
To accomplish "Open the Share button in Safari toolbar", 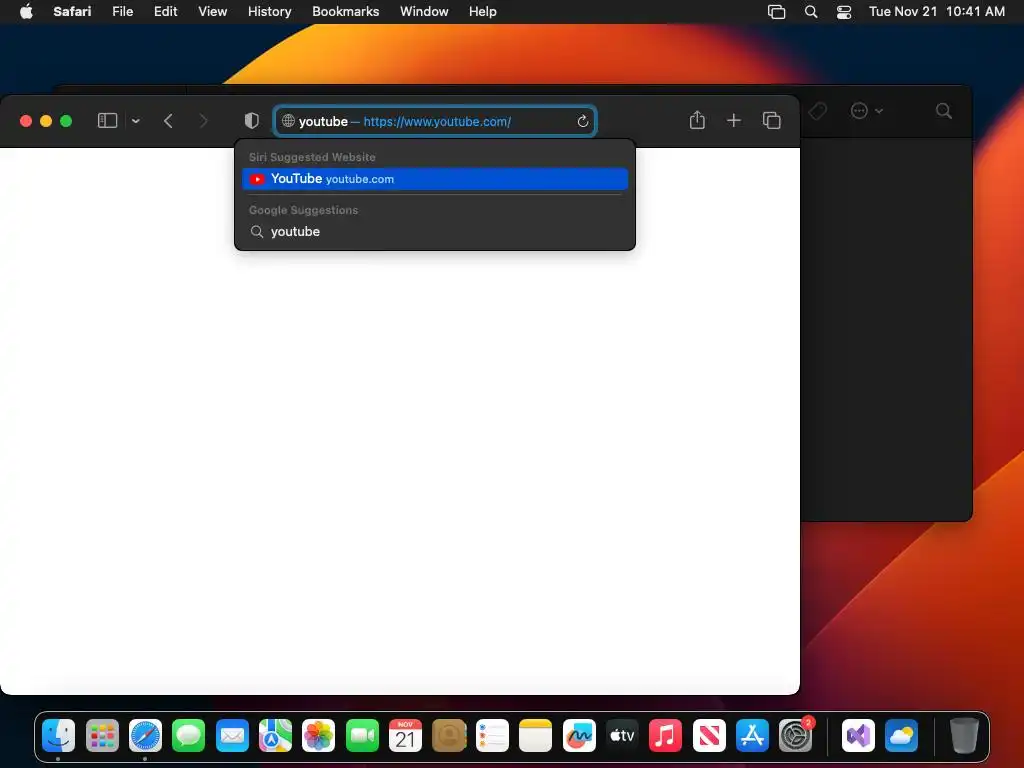I will (x=697, y=120).
